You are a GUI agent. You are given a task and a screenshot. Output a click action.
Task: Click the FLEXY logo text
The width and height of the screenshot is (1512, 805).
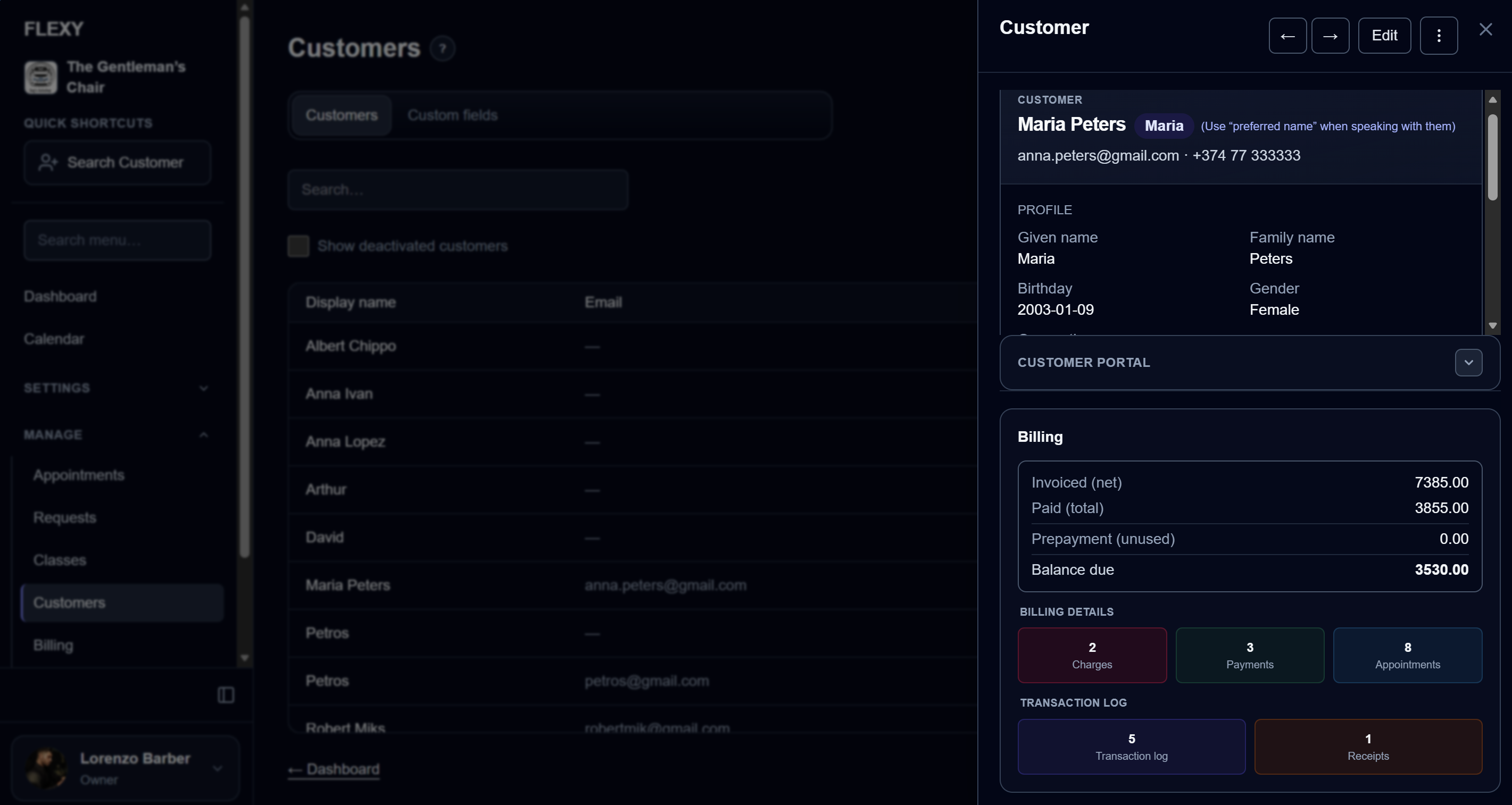(x=53, y=29)
